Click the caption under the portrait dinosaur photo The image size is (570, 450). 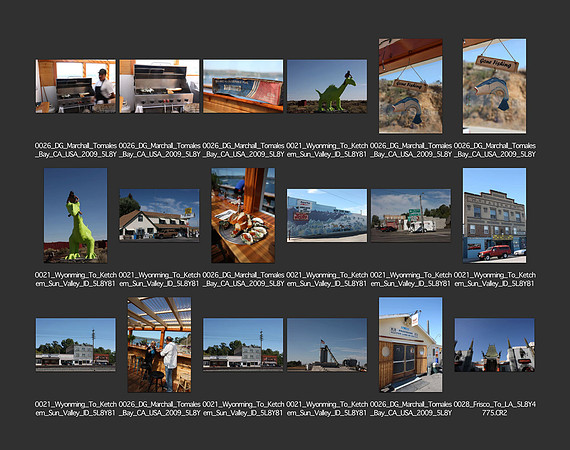point(76,279)
